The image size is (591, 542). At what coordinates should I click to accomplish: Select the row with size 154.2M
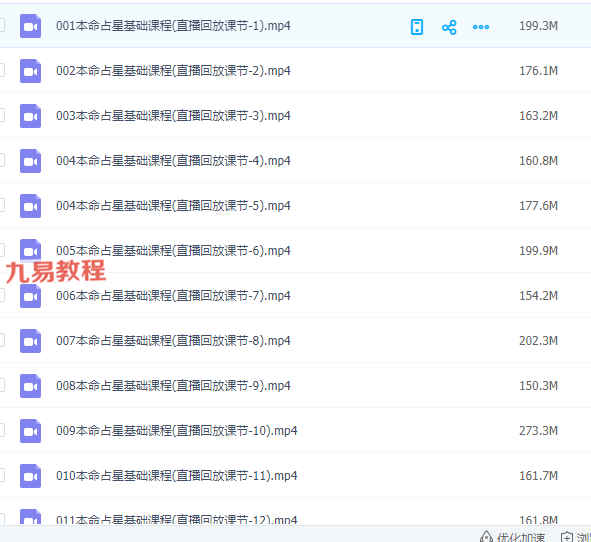pos(296,296)
